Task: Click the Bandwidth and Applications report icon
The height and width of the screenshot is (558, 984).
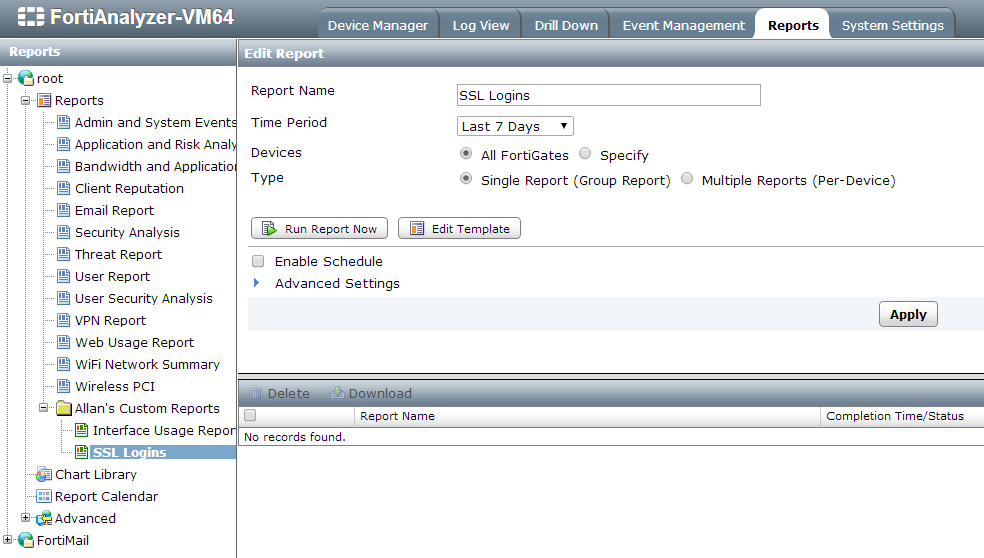Action: pos(63,166)
